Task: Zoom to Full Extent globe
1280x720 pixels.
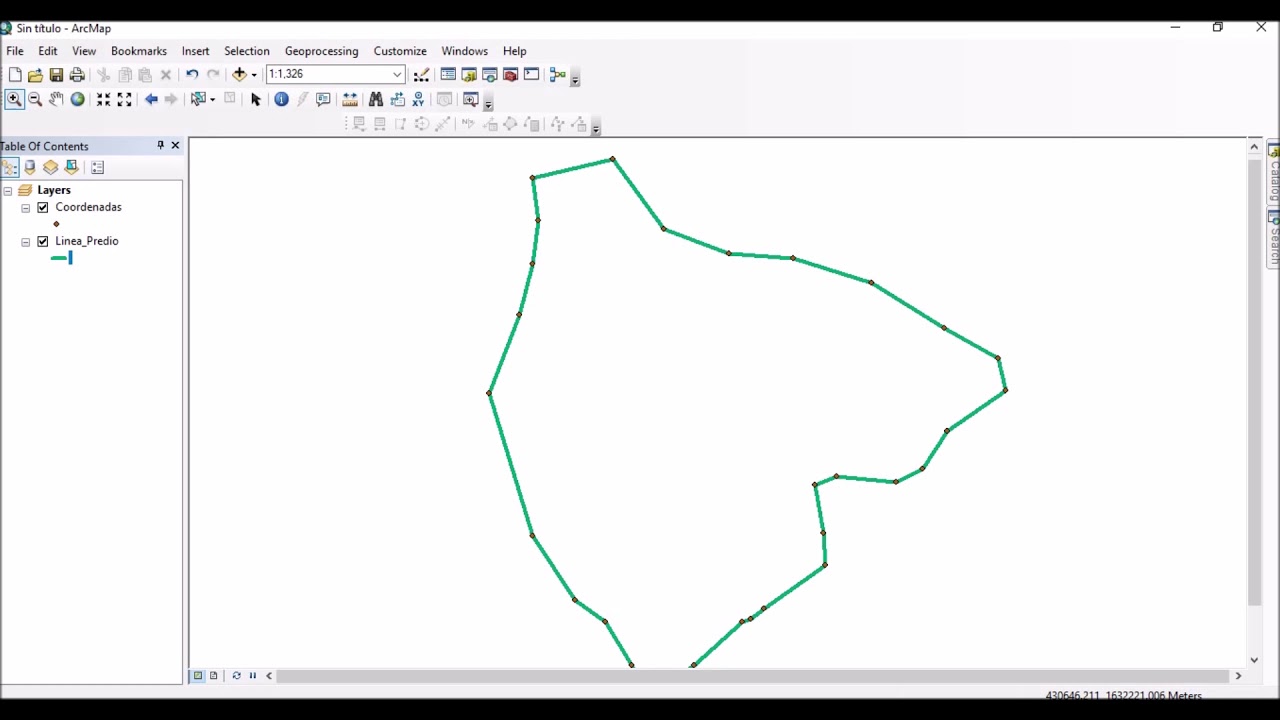Action: tap(77, 99)
